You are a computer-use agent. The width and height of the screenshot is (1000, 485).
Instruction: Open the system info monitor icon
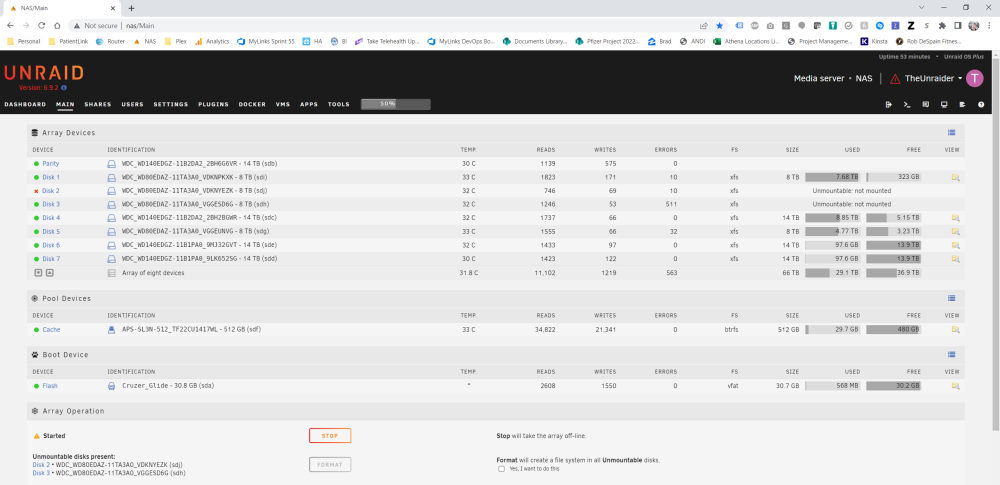(x=944, y=105)
